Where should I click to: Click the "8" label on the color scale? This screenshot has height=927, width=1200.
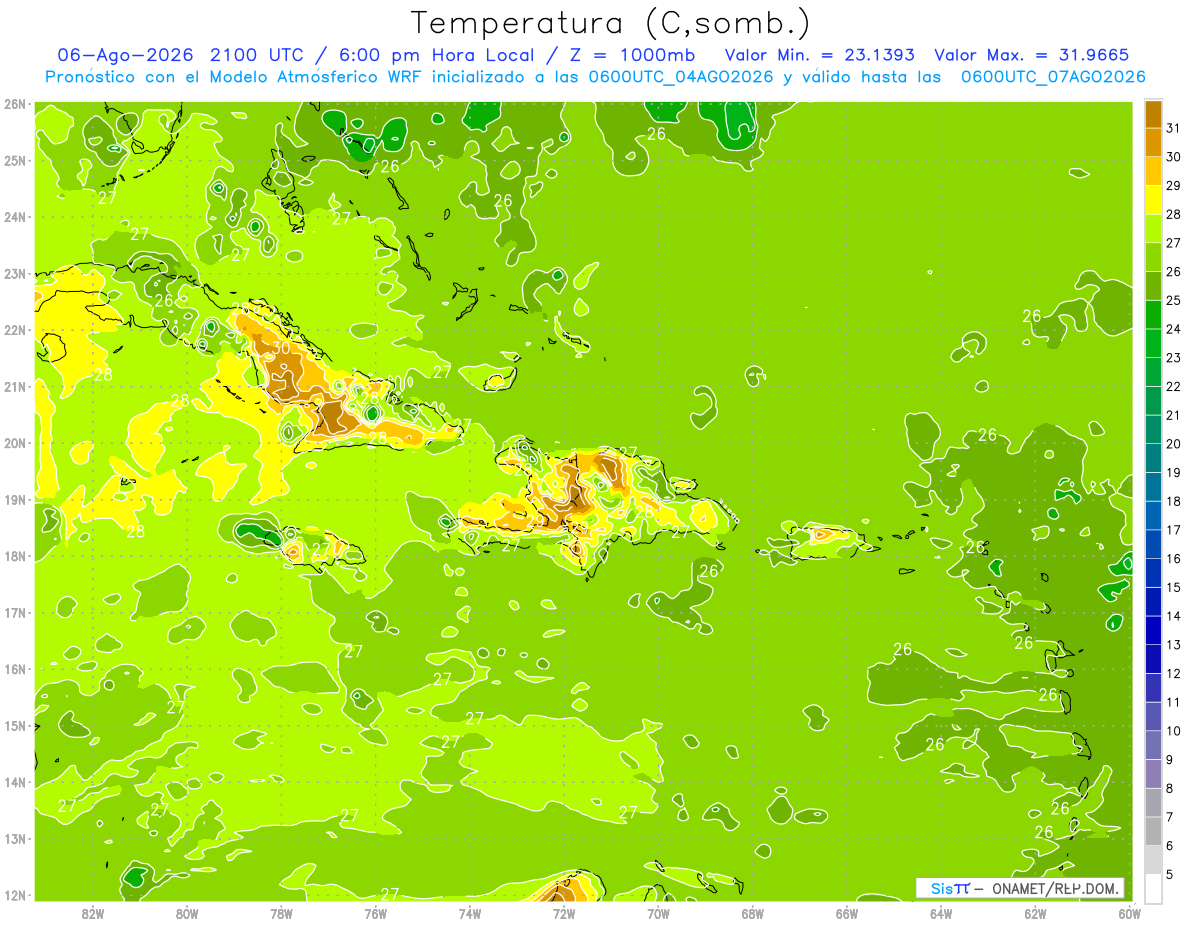tap(1170, 788)
